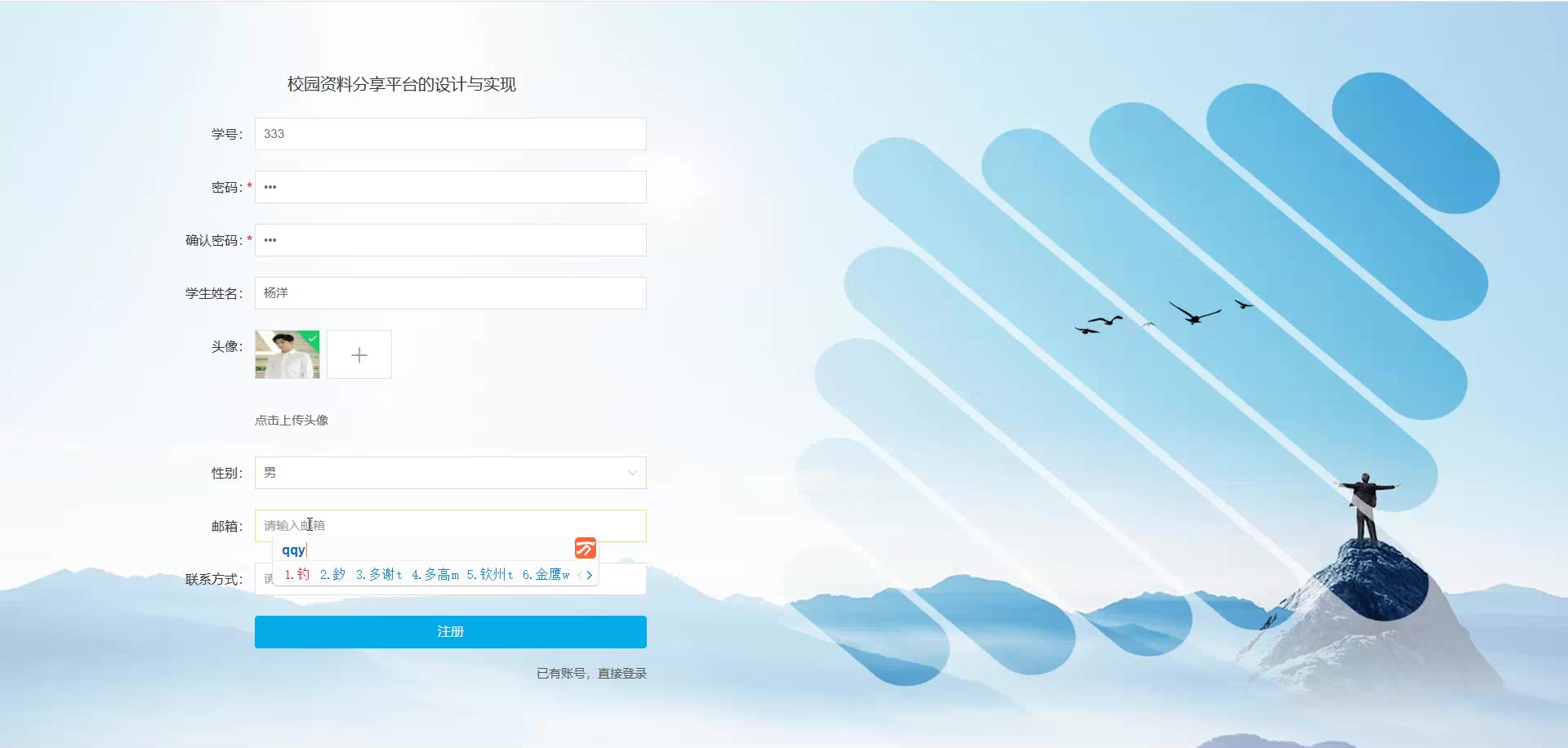
Task: Click the Sogou input method logo icon
Action: pos(586,548)
